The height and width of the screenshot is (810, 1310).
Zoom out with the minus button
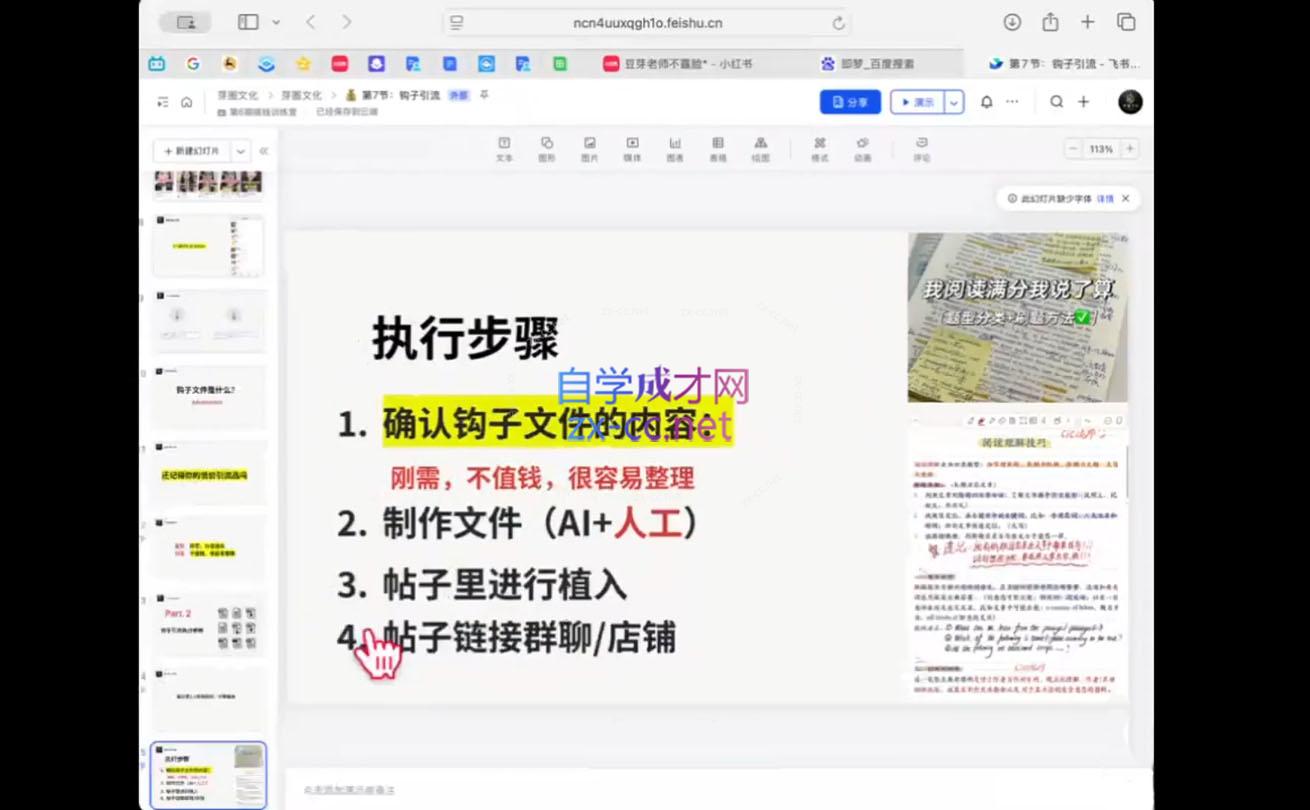coord(1073,149)
